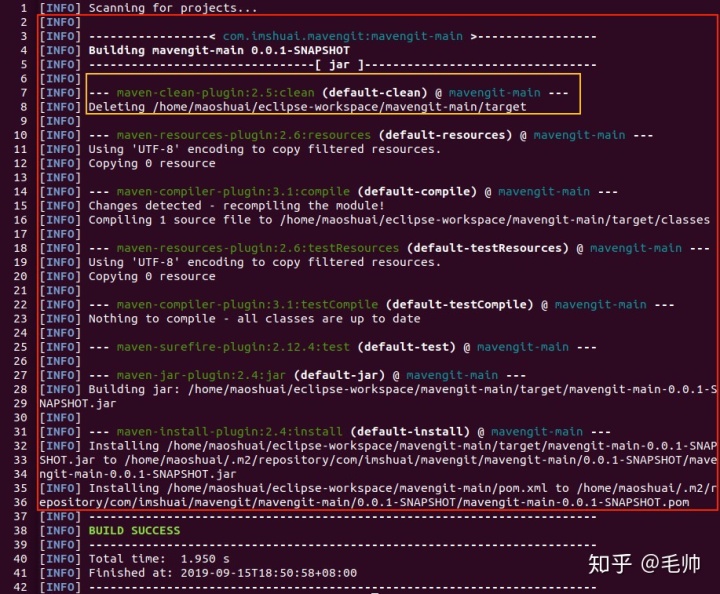This screenshot has height=594, width=720.
Task: Click the green 'BUILD SUCCESS' text
Action: pyautogui.click(x=134, y=531)
